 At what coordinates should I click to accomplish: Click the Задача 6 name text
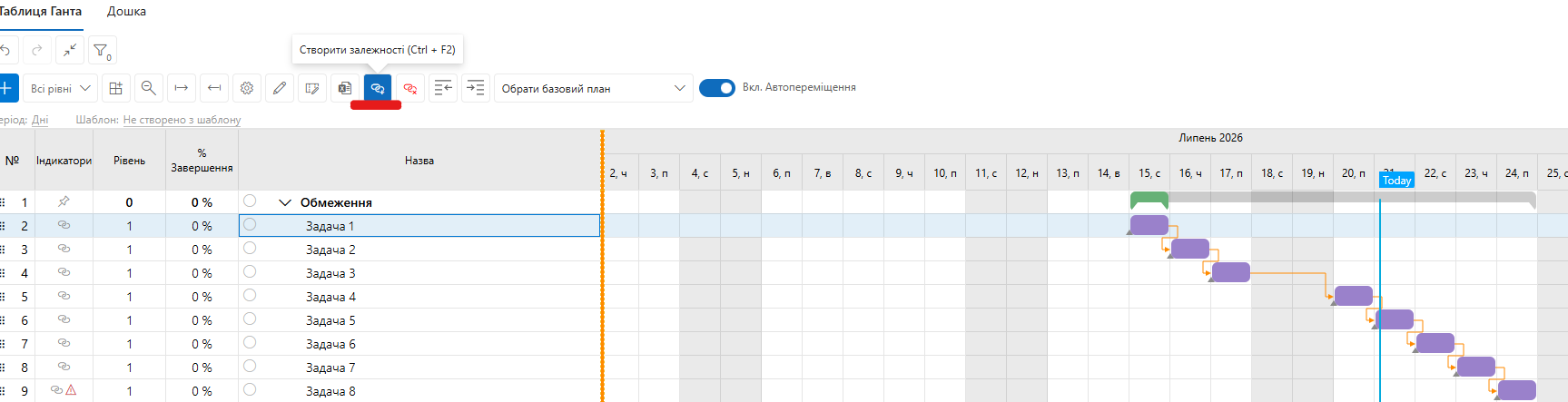330,344
